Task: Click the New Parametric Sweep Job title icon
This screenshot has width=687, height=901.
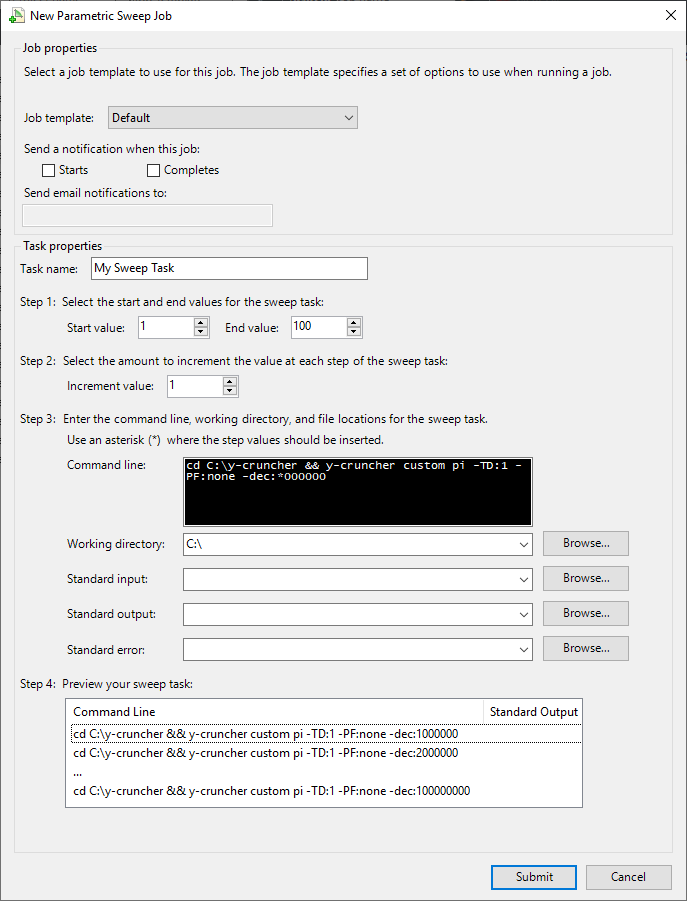Action: pos(17,16)
